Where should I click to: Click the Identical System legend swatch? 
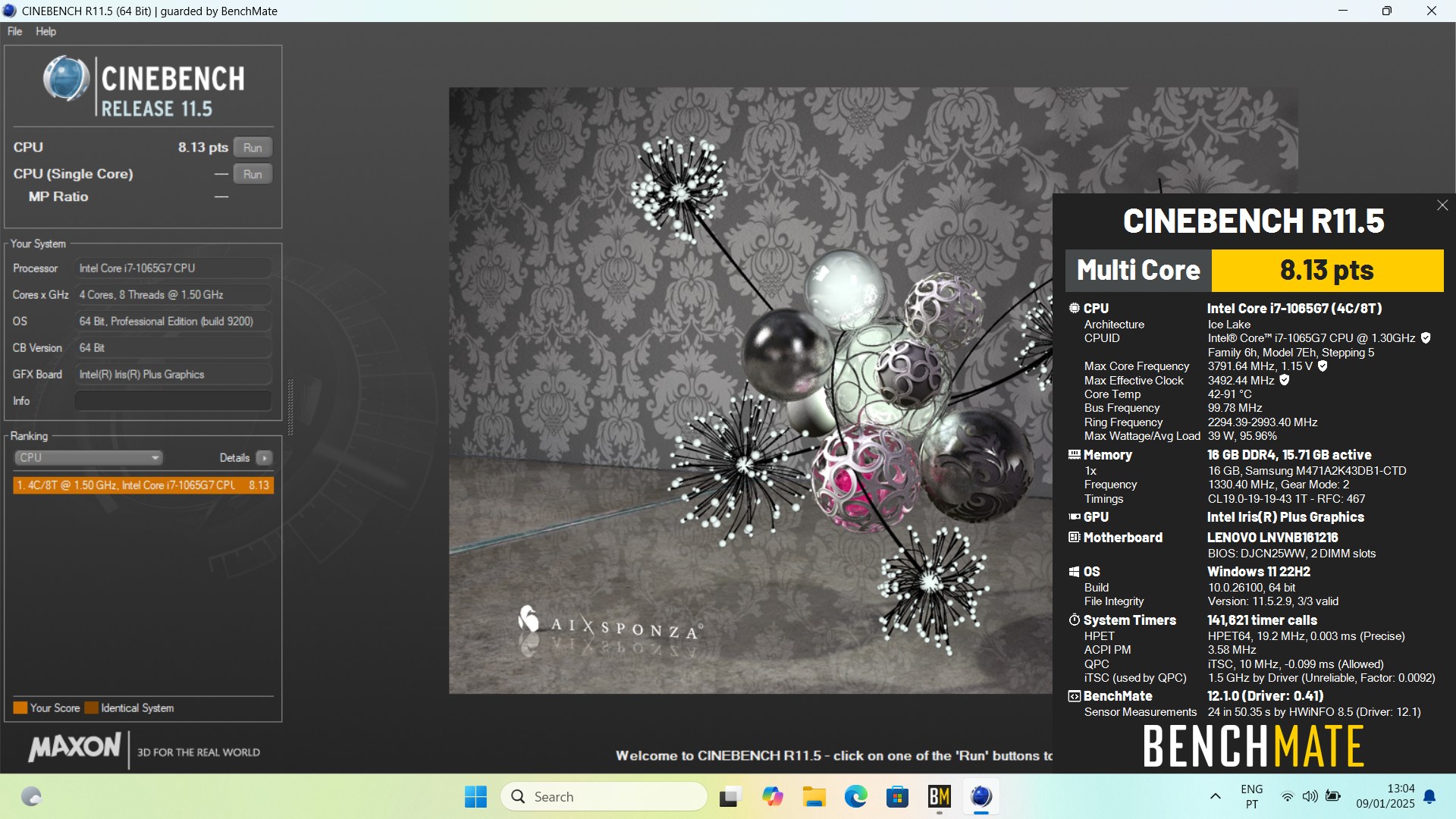click(92, 708)
